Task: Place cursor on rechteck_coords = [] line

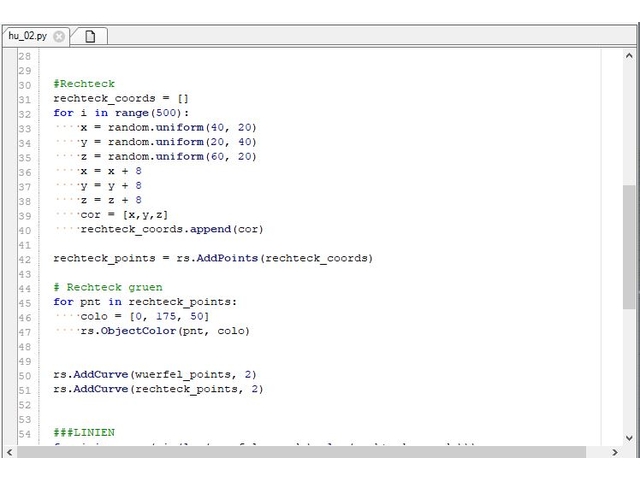Action: coord(121,98)
